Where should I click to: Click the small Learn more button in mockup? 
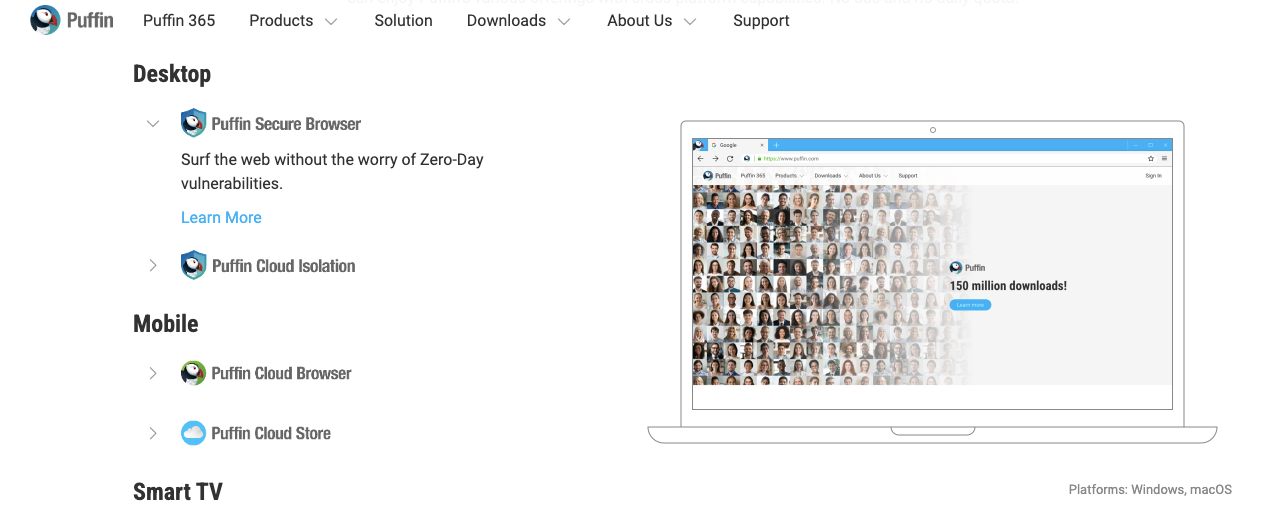click(970, 305)
